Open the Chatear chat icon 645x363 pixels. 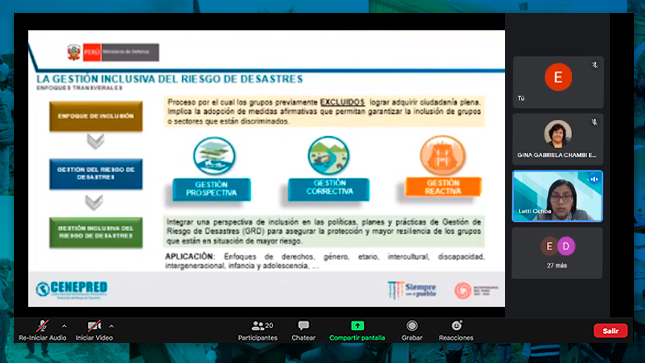(x=304, y=326)
